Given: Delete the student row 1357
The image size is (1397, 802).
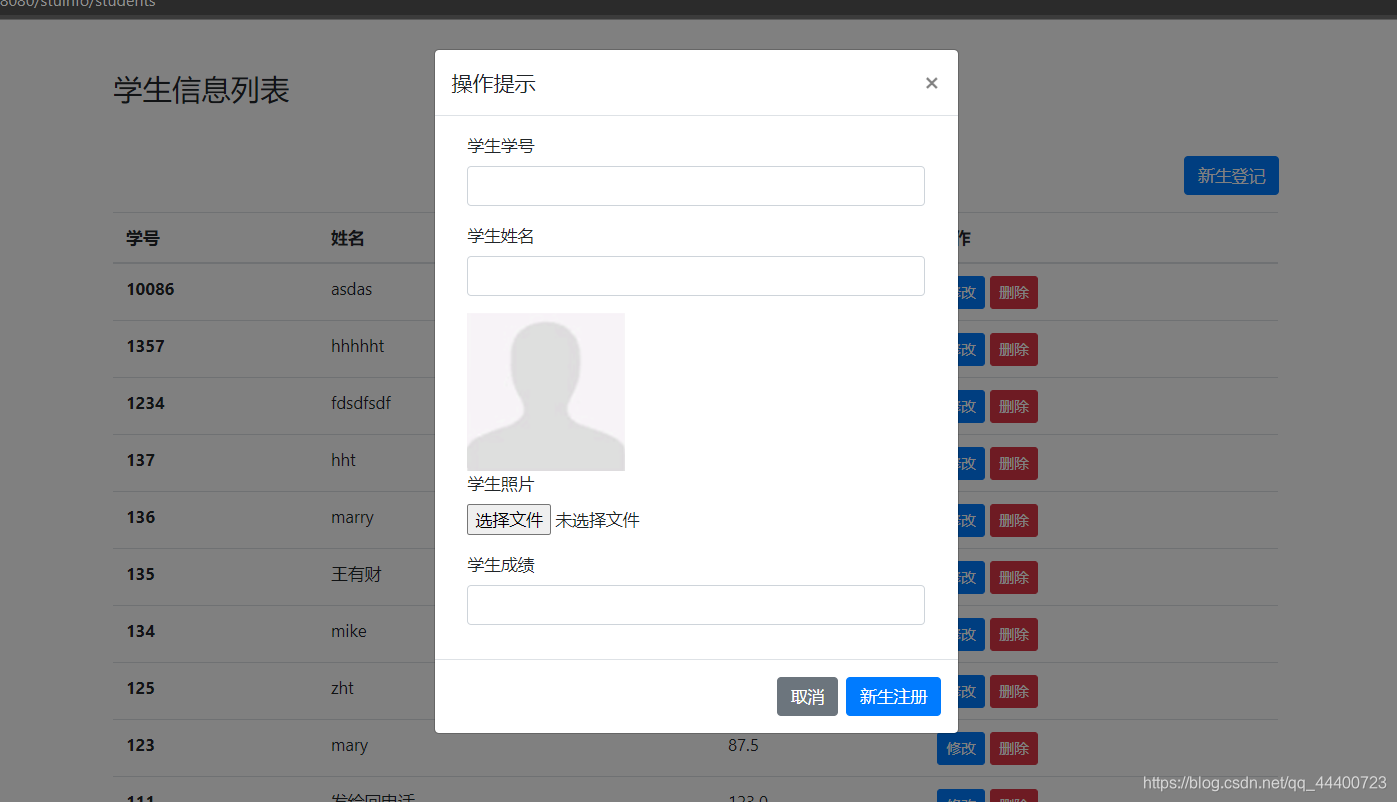Looking at the screenshot, I should [1014, 349].
